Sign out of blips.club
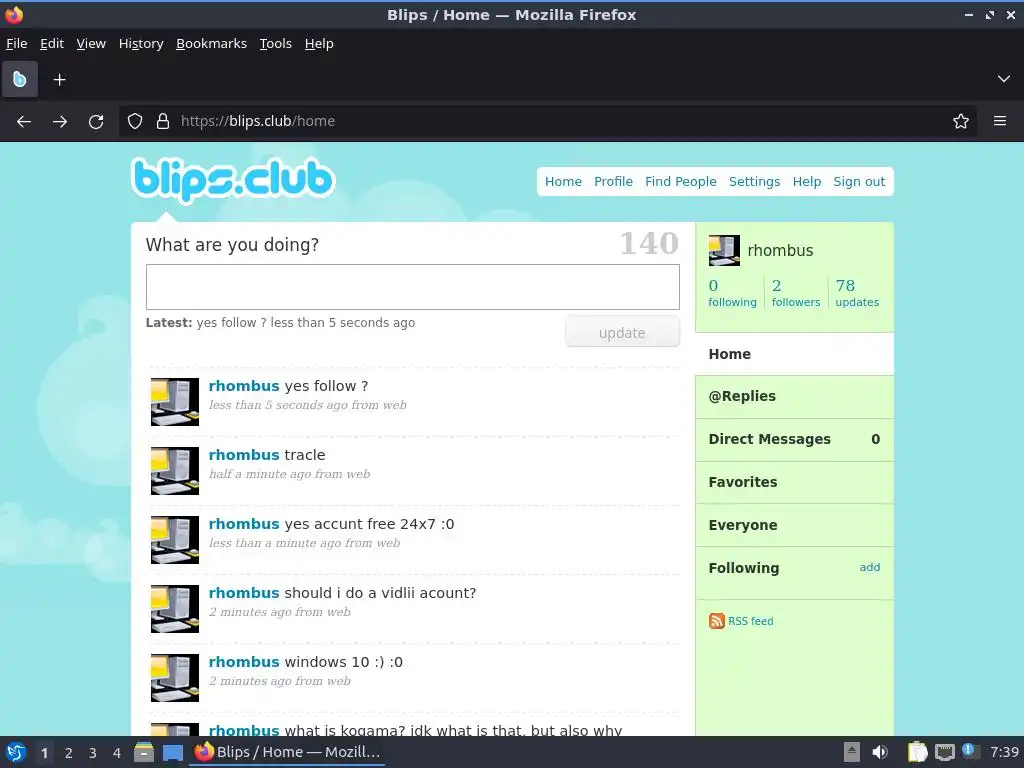The width and height of the screenshot is (1024, 768). coord(859,182)
